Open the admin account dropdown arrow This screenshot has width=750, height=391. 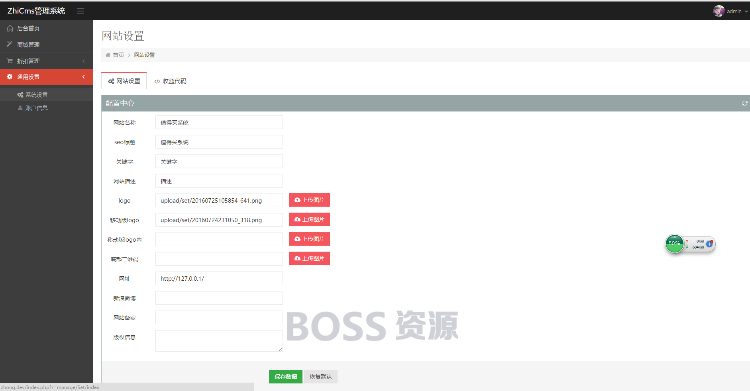click(746, 11)
